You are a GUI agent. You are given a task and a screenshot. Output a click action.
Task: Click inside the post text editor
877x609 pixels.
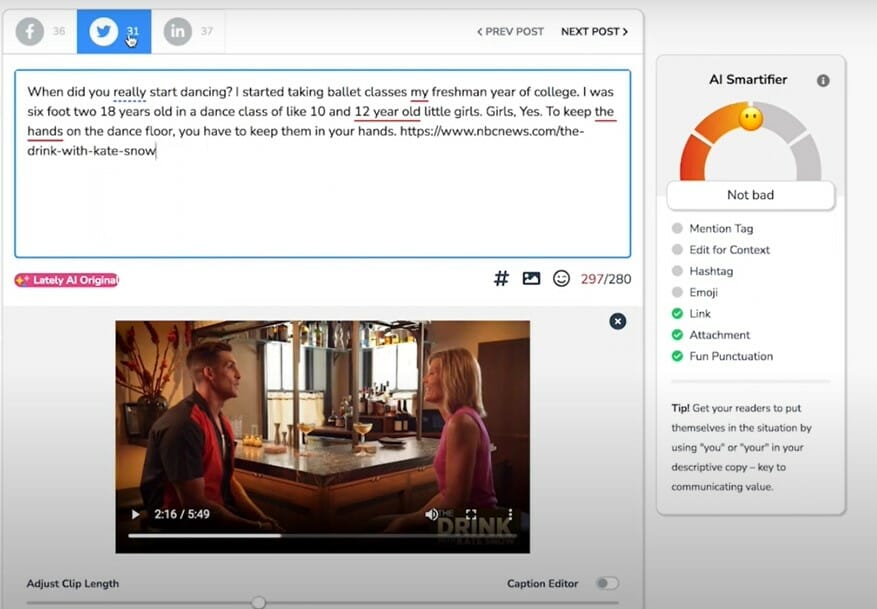pyautogui.click(x=323, y=164)
